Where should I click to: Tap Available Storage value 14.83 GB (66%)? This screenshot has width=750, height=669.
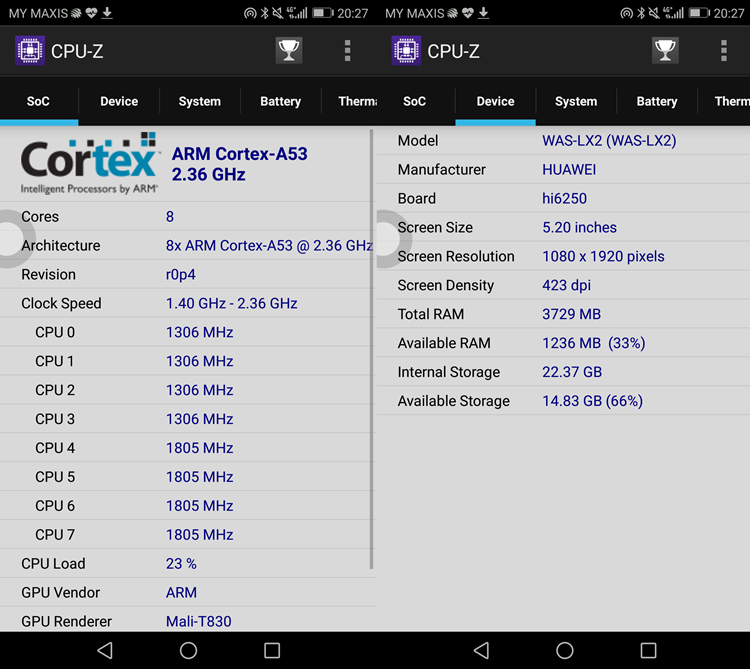tap(592, 401)
